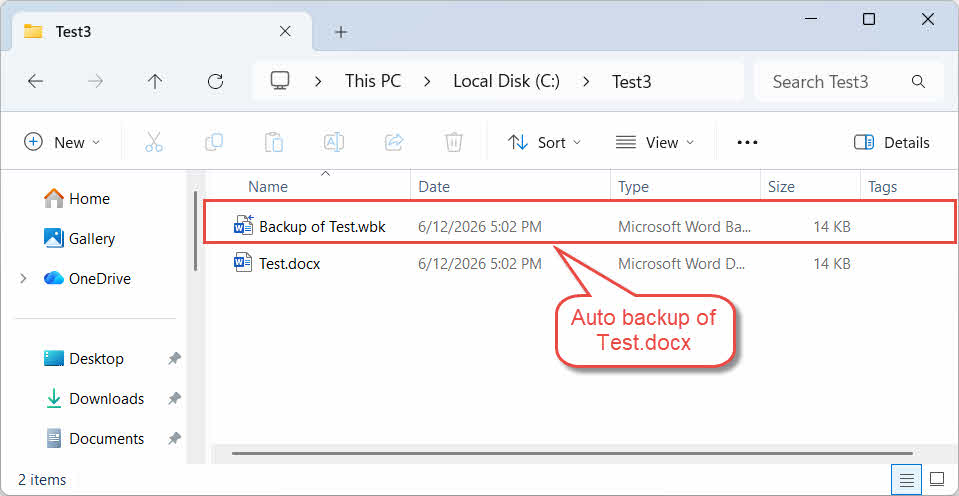The width and height of the screenshot is (959, 496).
Task: Click the Forward navigation arrow
Action: coord(95,81)
